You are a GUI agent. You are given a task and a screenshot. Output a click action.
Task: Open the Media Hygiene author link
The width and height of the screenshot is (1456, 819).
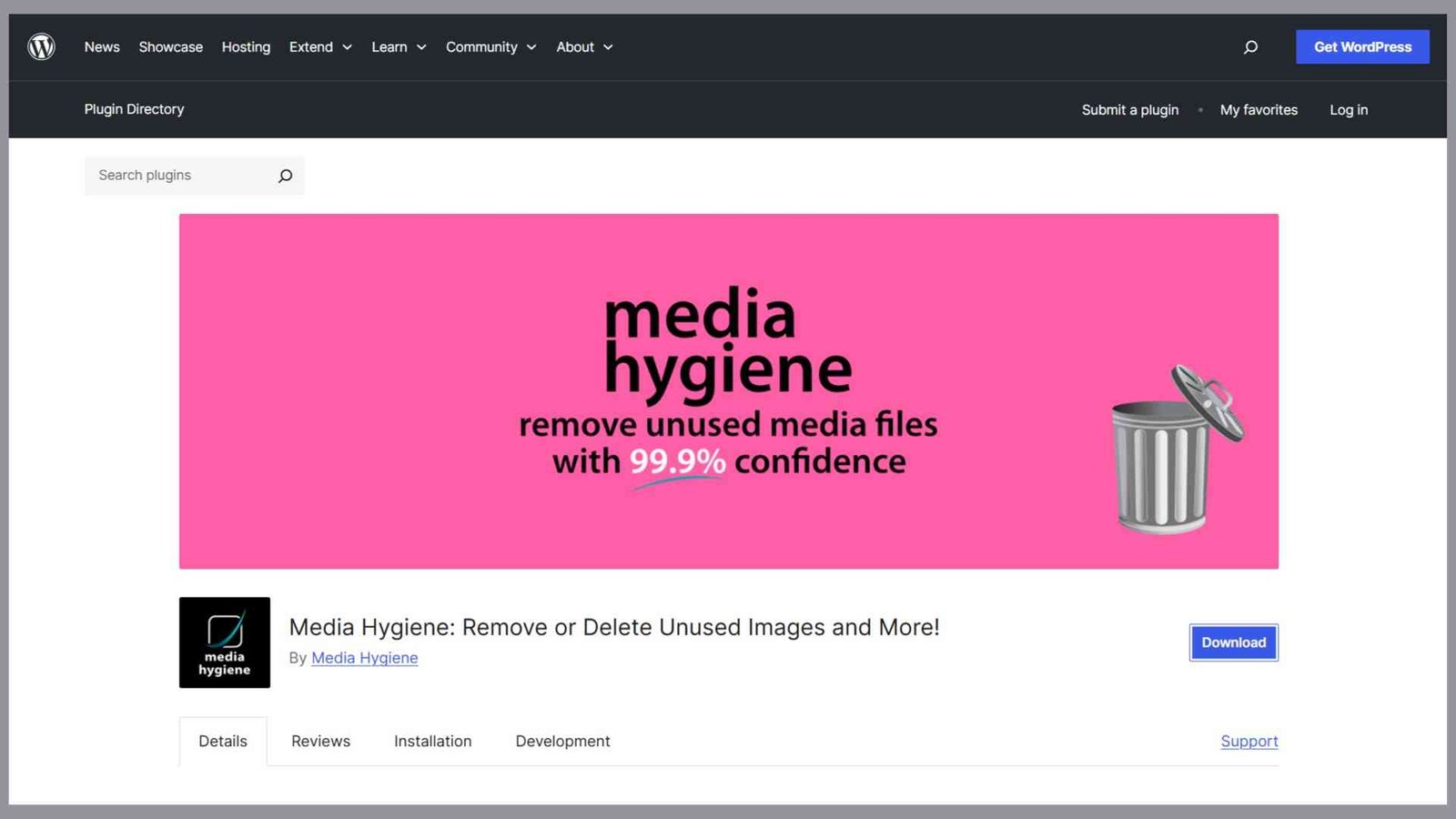pos(365,658)
